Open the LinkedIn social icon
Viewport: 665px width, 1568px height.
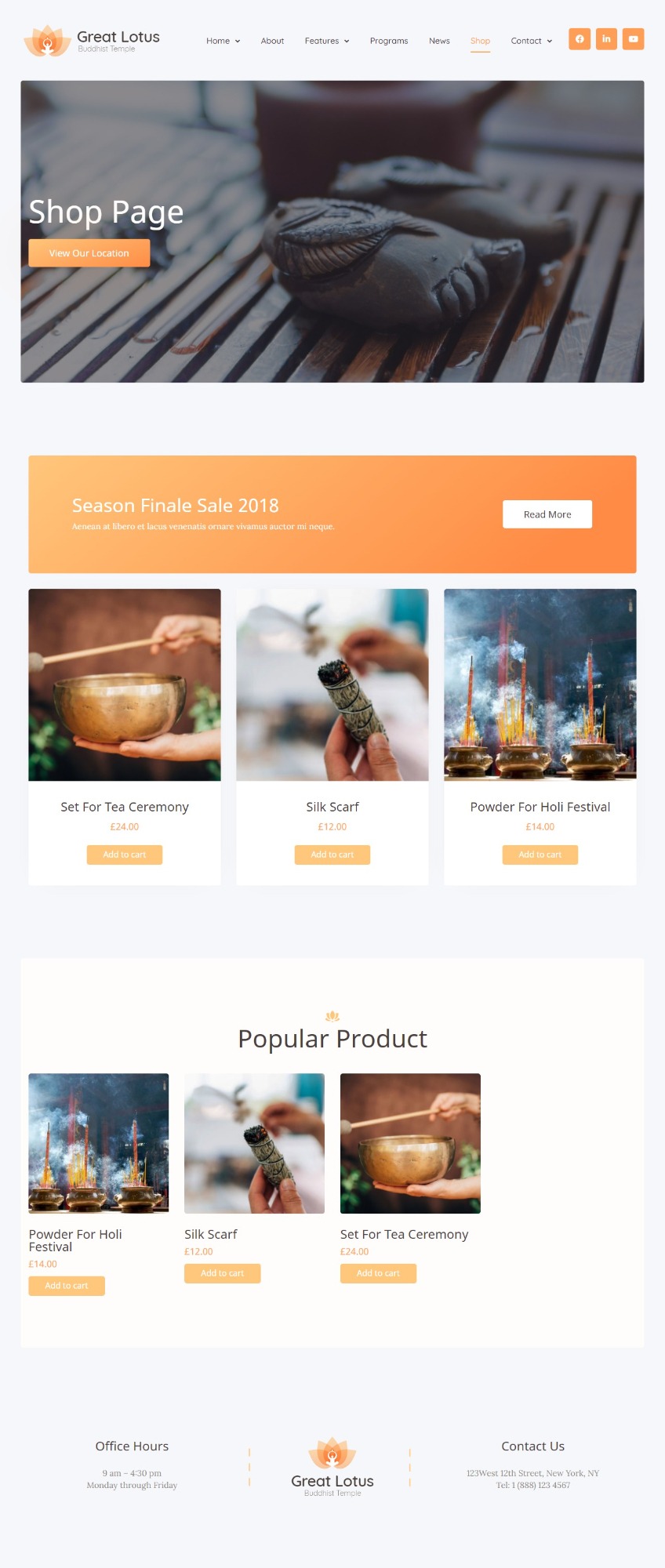606,39
